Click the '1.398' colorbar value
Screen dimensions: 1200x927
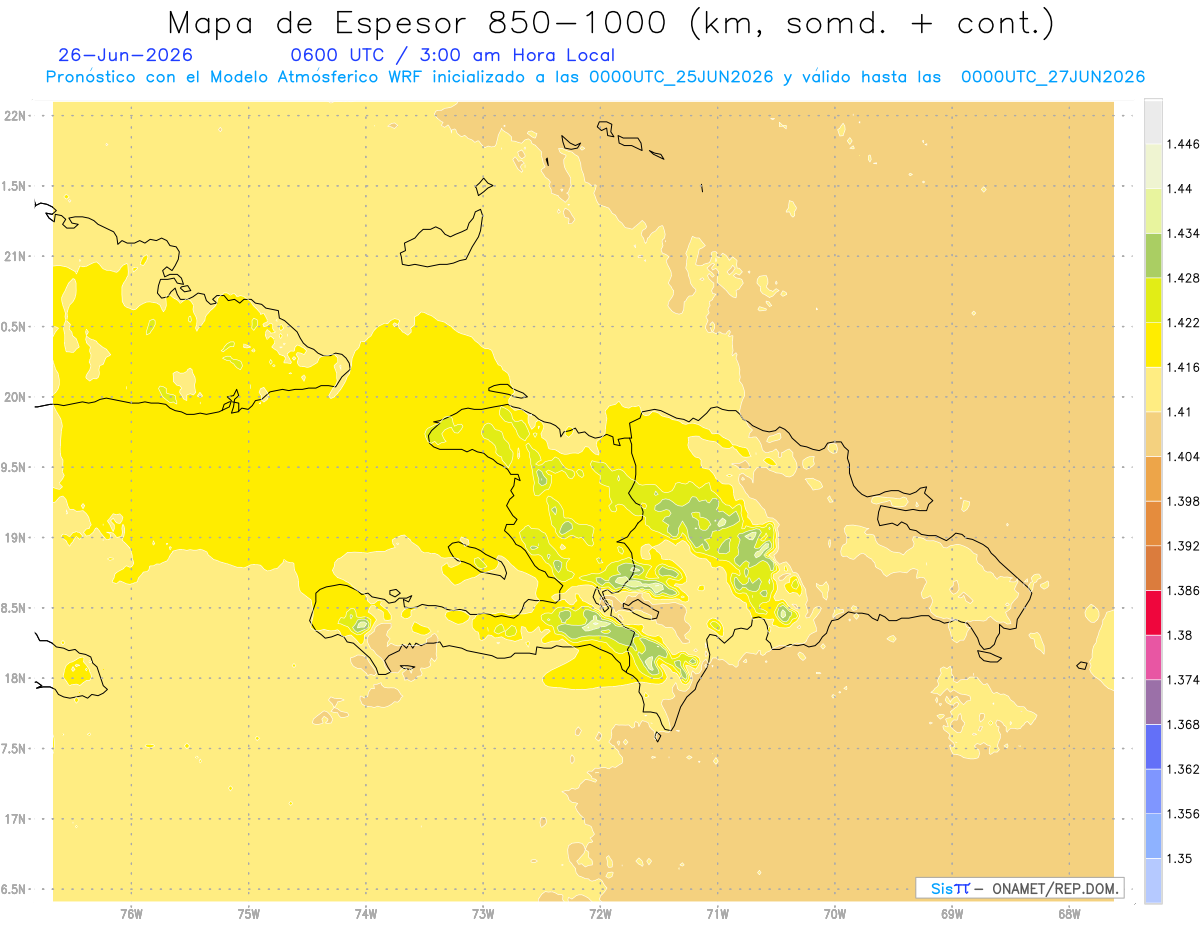1184,501
